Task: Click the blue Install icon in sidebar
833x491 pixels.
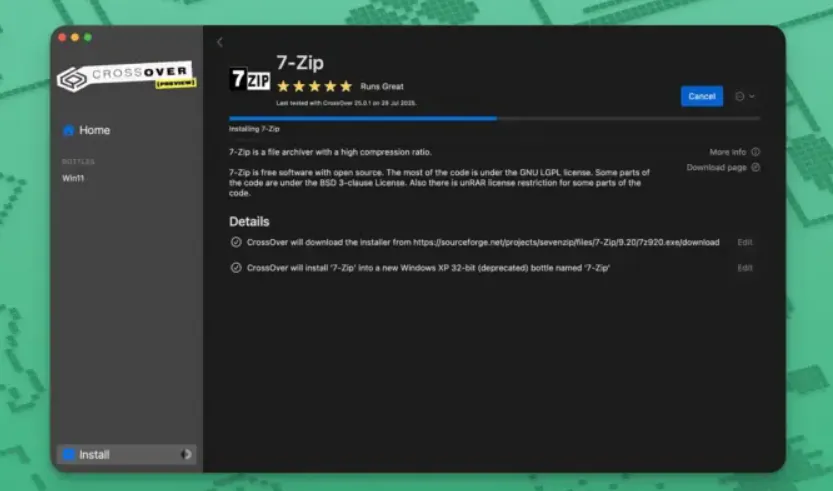Action: [69, 454]
